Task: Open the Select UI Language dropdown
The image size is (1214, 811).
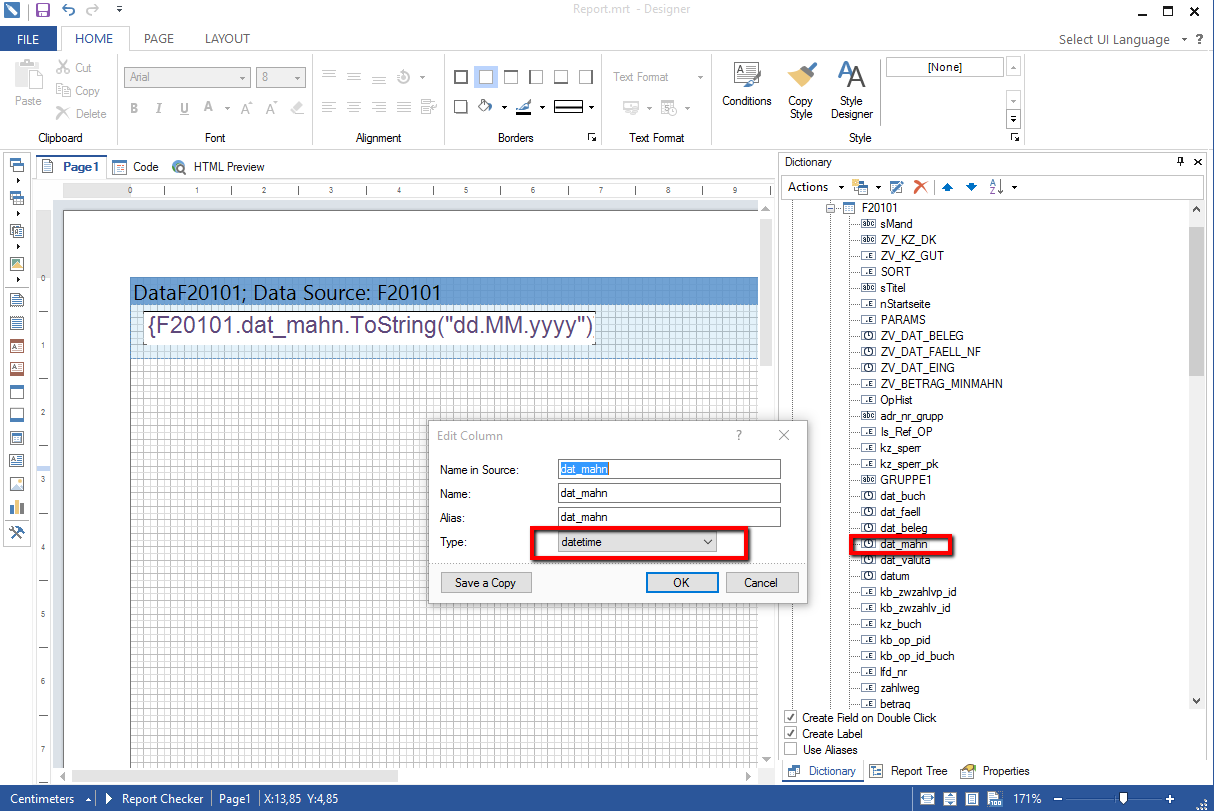Action: 1122,39
